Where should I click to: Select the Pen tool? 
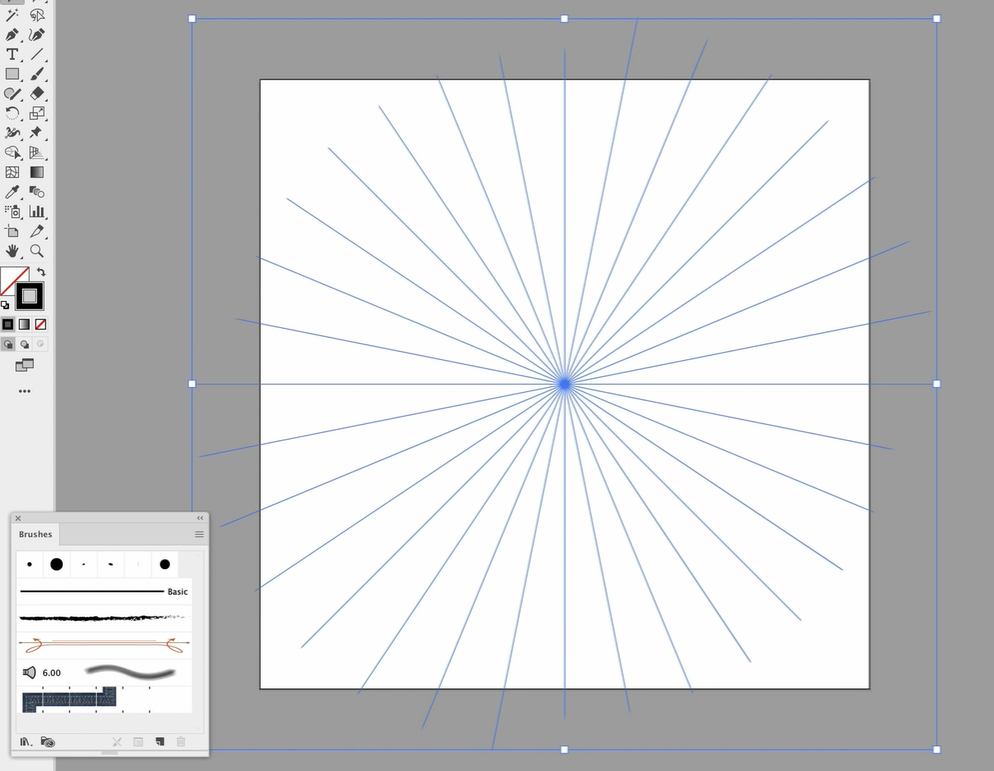tap(12, 35)
